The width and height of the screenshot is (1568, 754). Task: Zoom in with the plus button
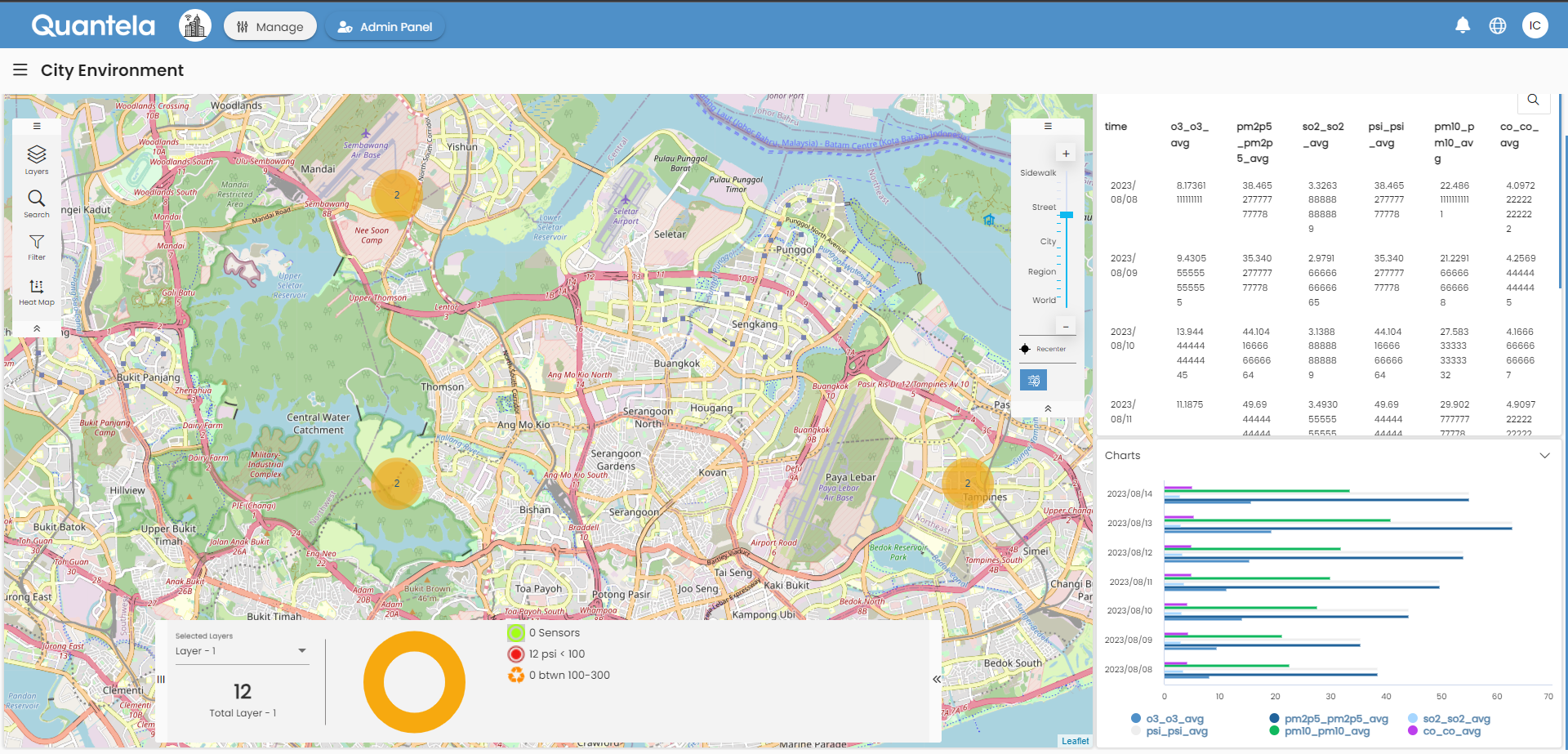click(1066, 154)
